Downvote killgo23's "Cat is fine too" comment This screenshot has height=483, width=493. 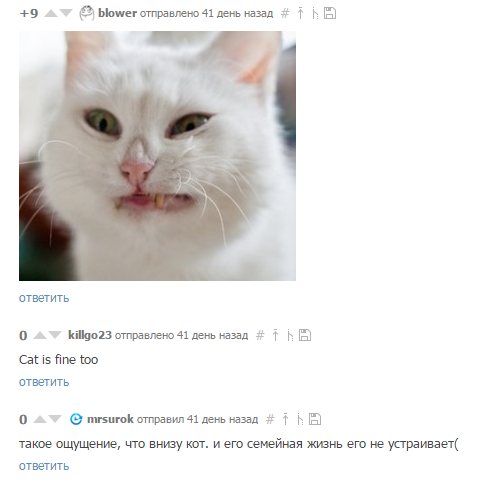click(55, 335)
